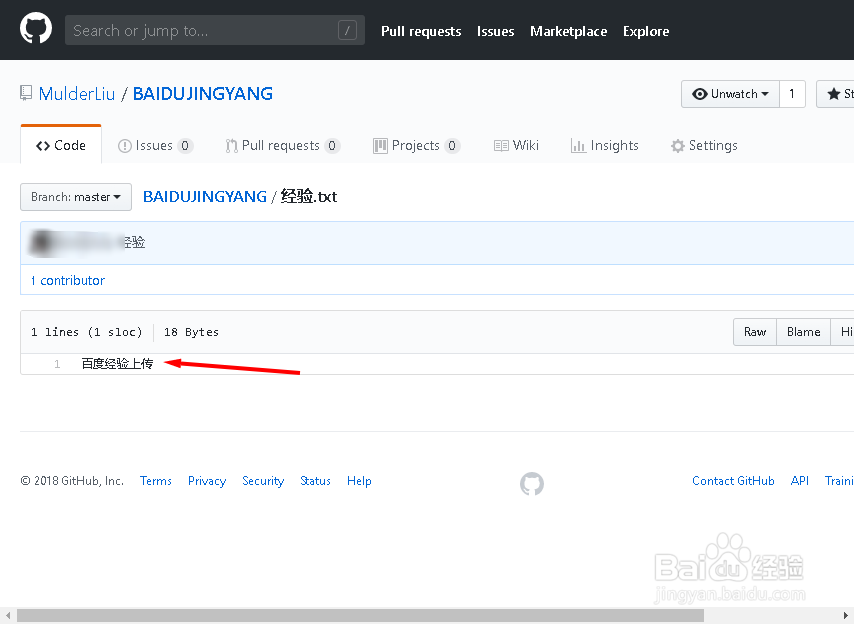Click the horizontal scrollbar thumb
854x624 pixels.
[x=361, y=616]
